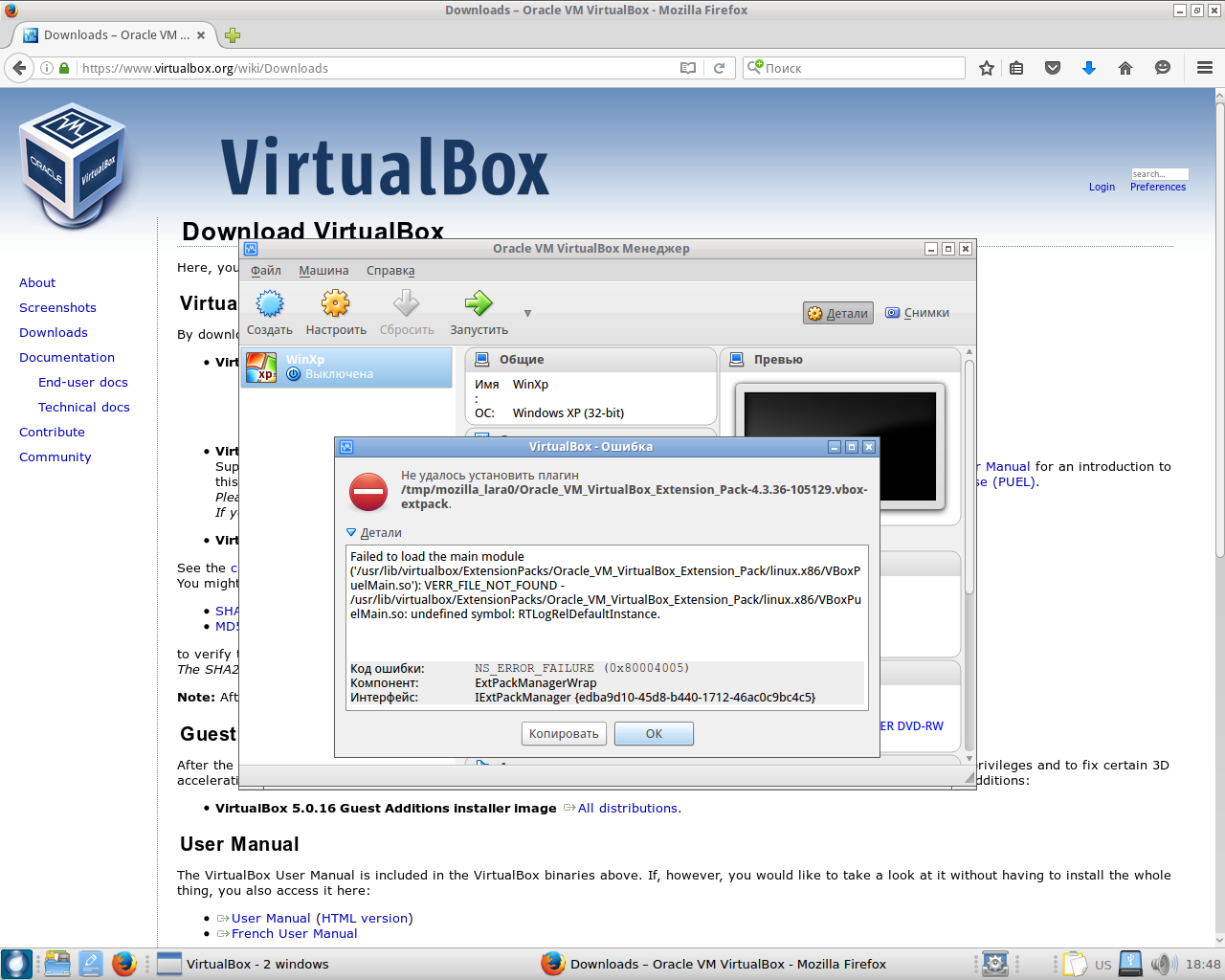Open Documentation sidebar link

[67, 358]
